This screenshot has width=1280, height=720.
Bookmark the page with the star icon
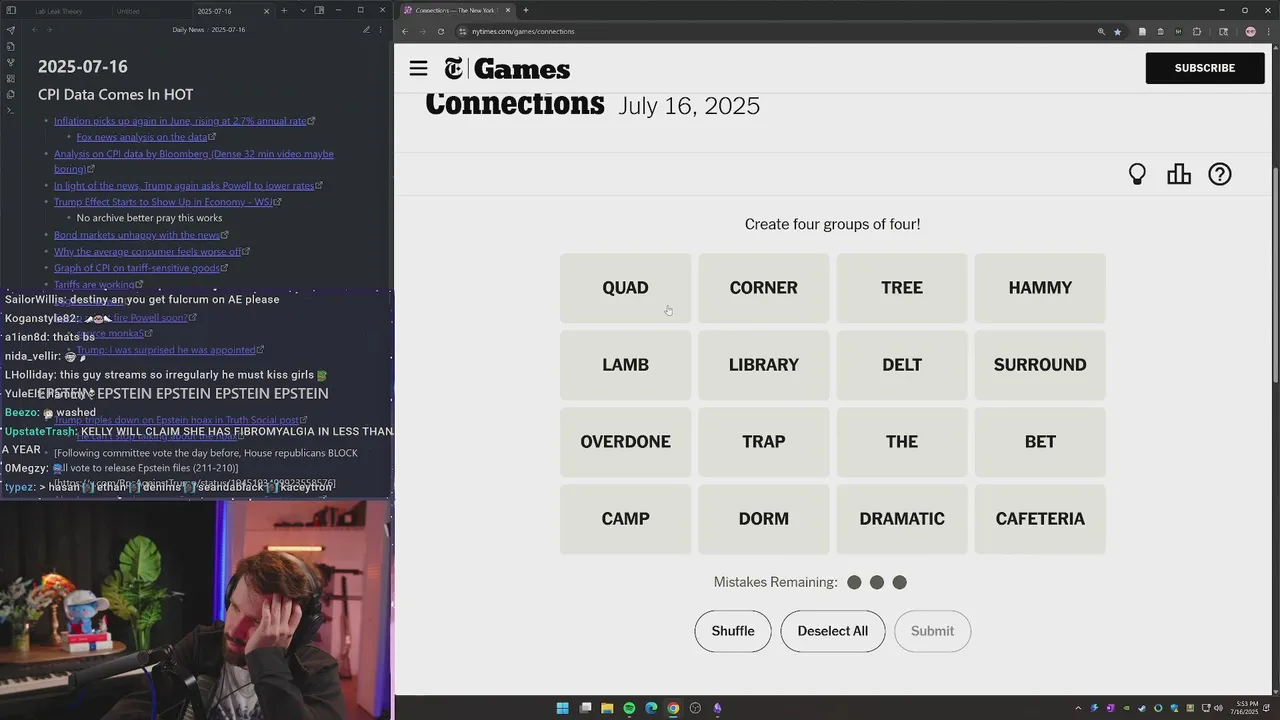1117,31
